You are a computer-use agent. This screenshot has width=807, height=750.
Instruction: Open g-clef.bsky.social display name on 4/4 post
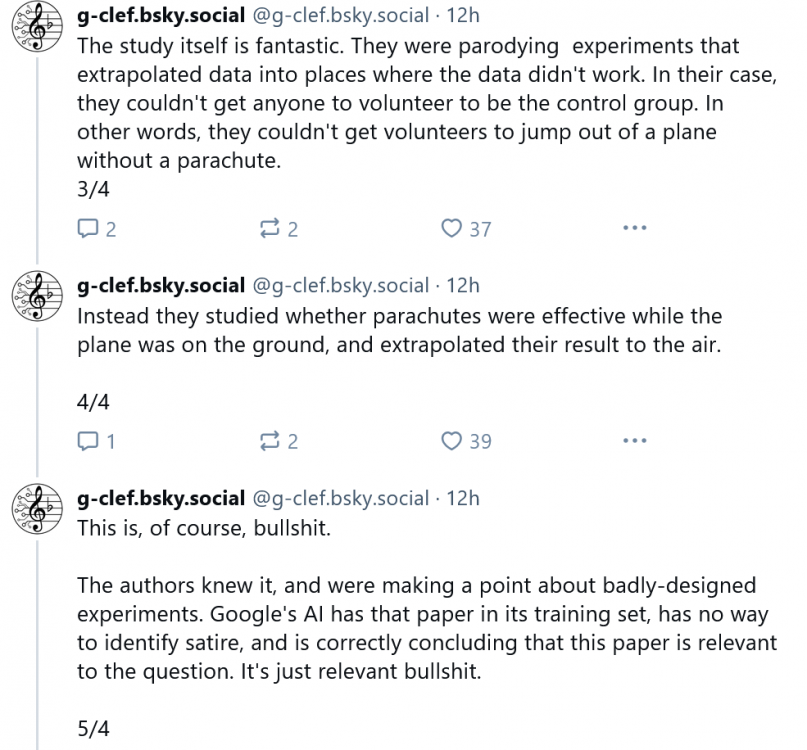[161, 286]
